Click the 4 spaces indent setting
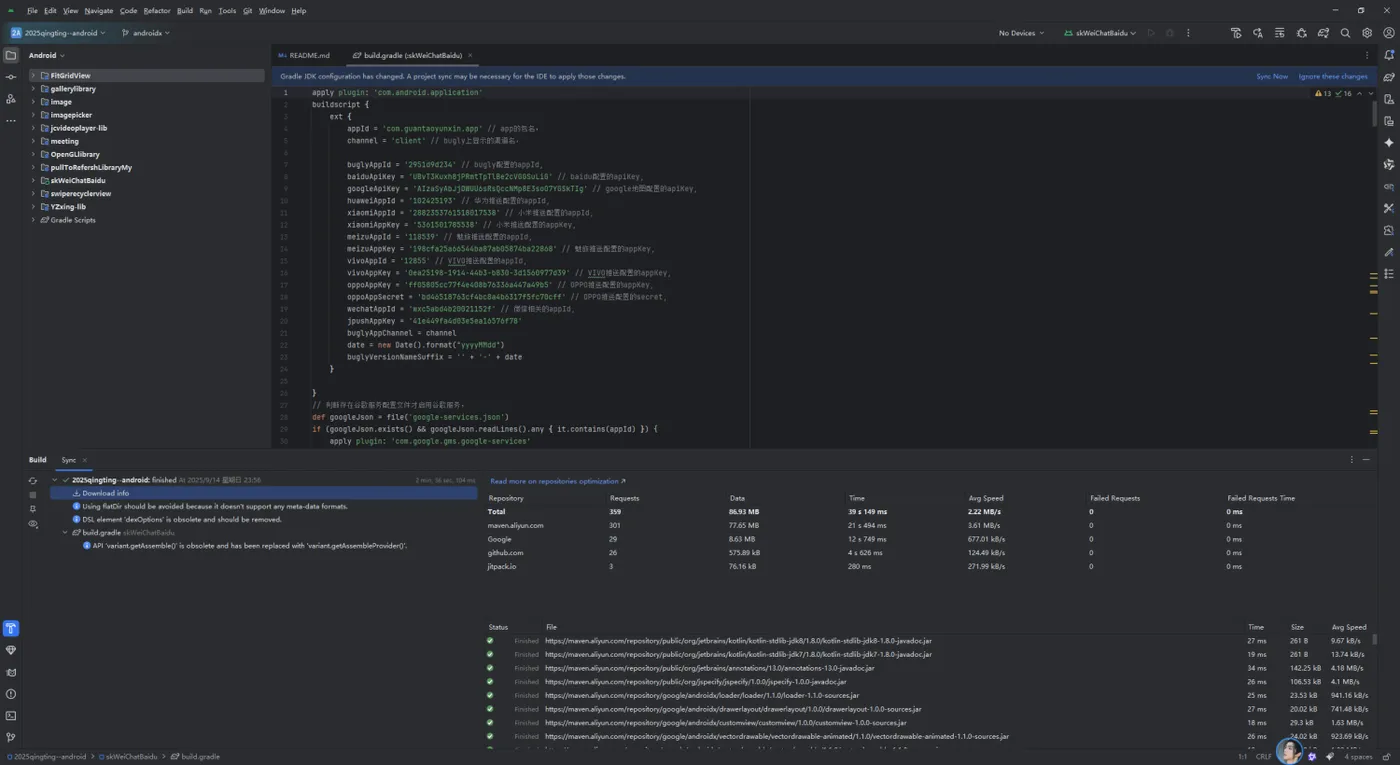The image size is (1400, 765). pyautogui.click(x=1358, y=757)
